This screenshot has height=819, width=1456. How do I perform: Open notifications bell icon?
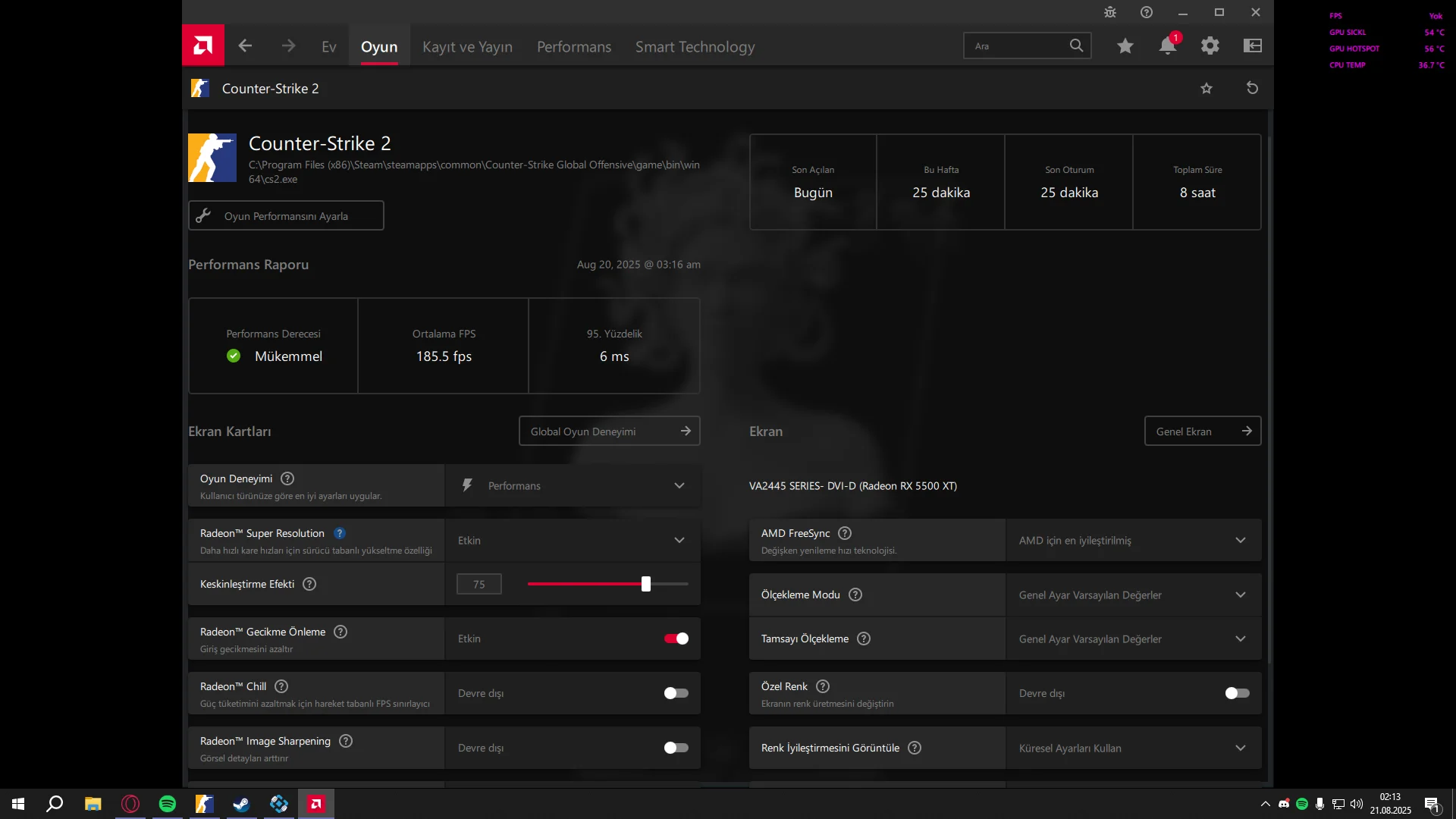pyautogui.click(x=1167, y=45)
